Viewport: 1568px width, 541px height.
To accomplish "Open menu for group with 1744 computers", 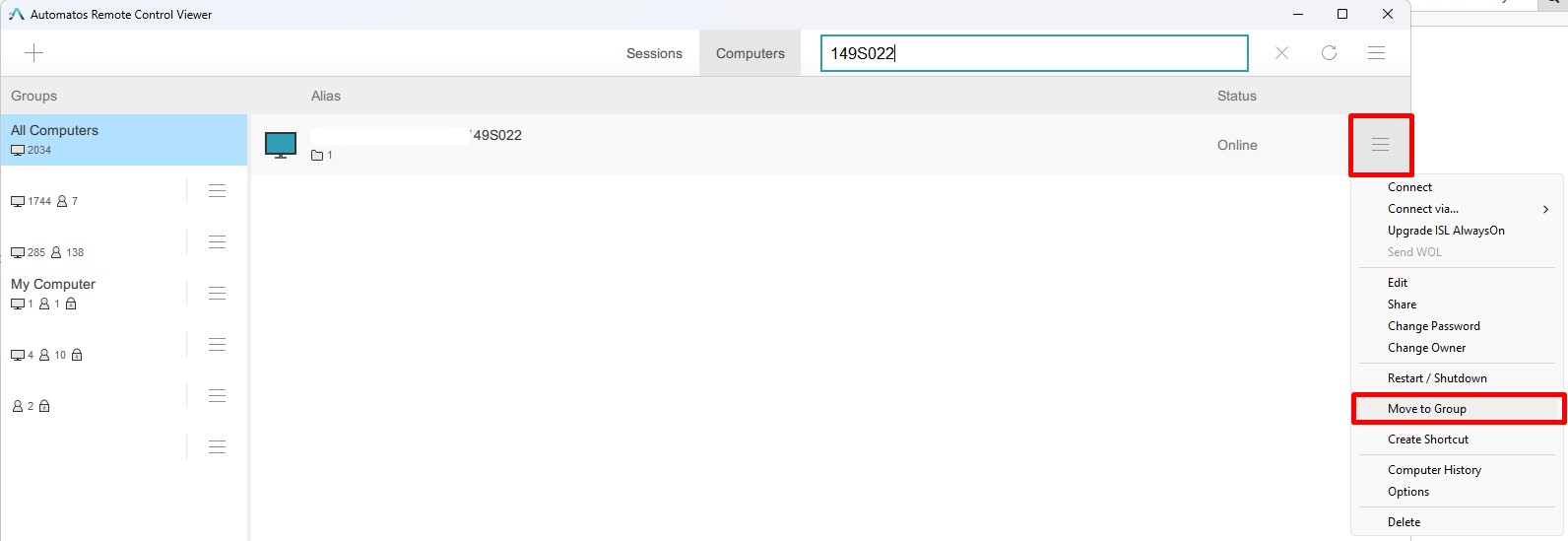I will pos(217,191).
